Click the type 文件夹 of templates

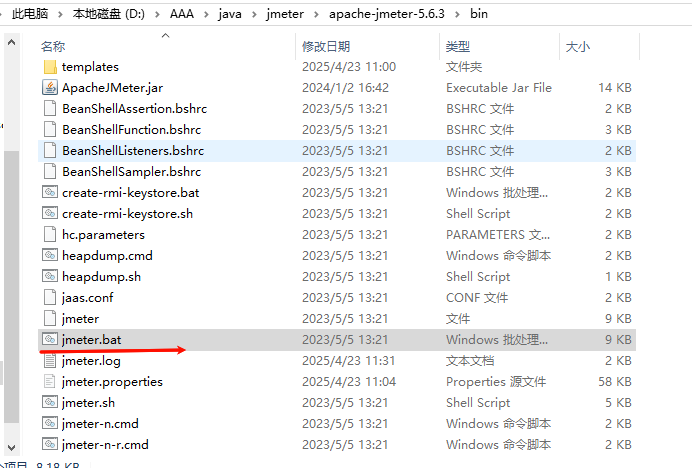coord(464,67)
